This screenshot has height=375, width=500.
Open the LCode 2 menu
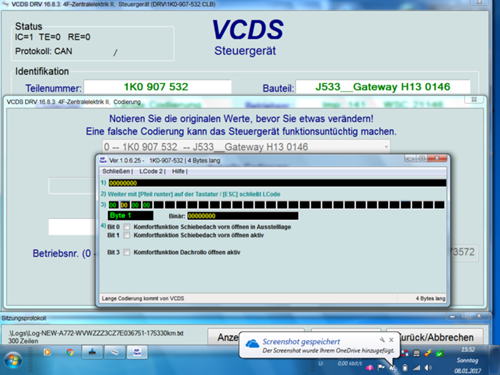coord(151,171)
